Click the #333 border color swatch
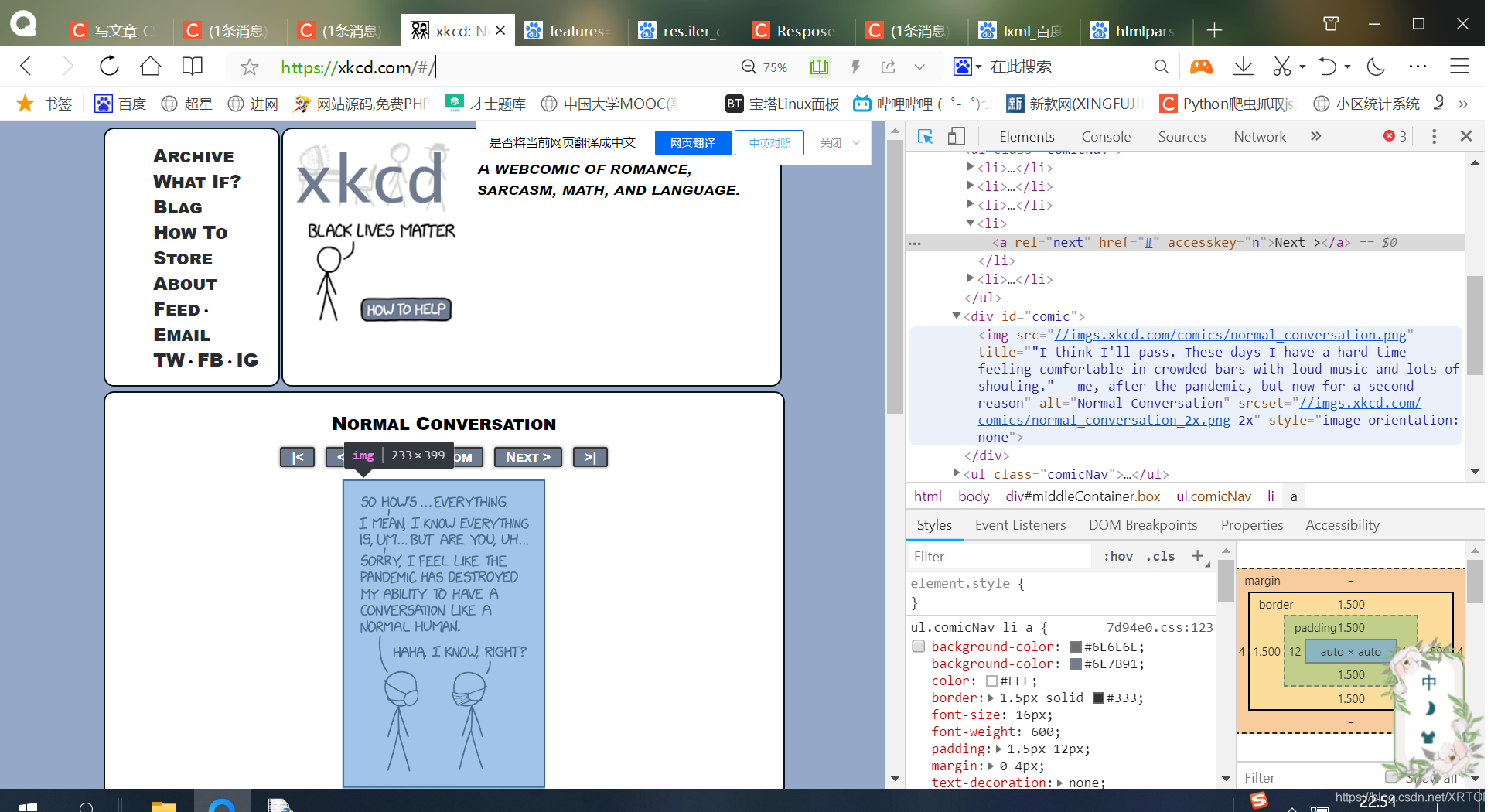Image resolution: width=1508 pixels, height=812 pixels. click(1098, 698)
